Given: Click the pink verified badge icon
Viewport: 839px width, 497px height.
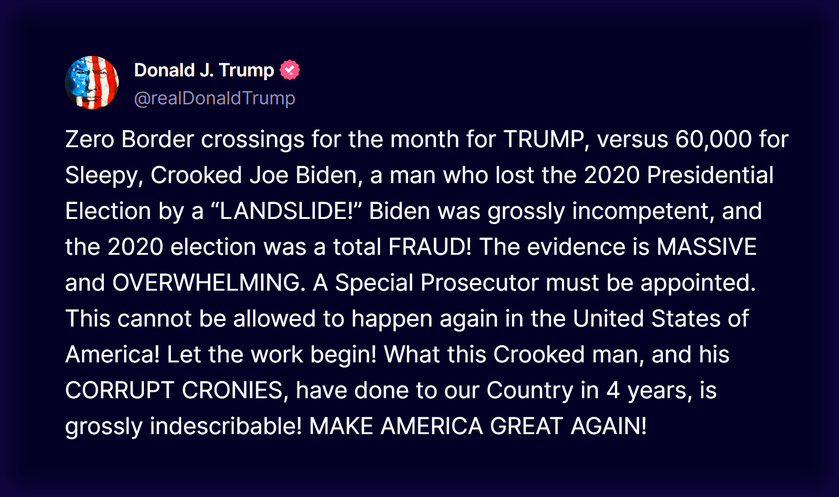Looking at the screenshot, I should click(x=289, y=70).
